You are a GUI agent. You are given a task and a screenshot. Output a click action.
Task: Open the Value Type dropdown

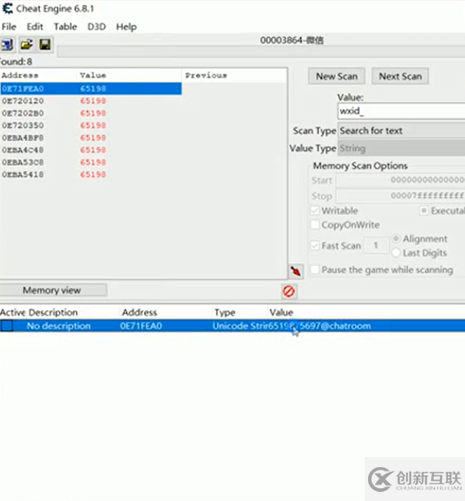pos(401,148)
